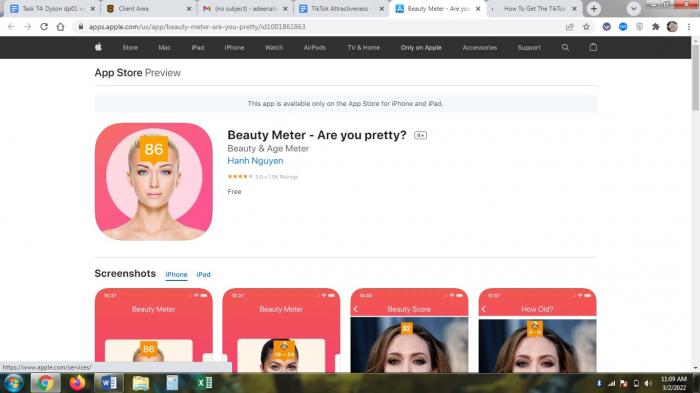
Task: Open the search magnifier in Apple nav
Action: pos(565,47)
